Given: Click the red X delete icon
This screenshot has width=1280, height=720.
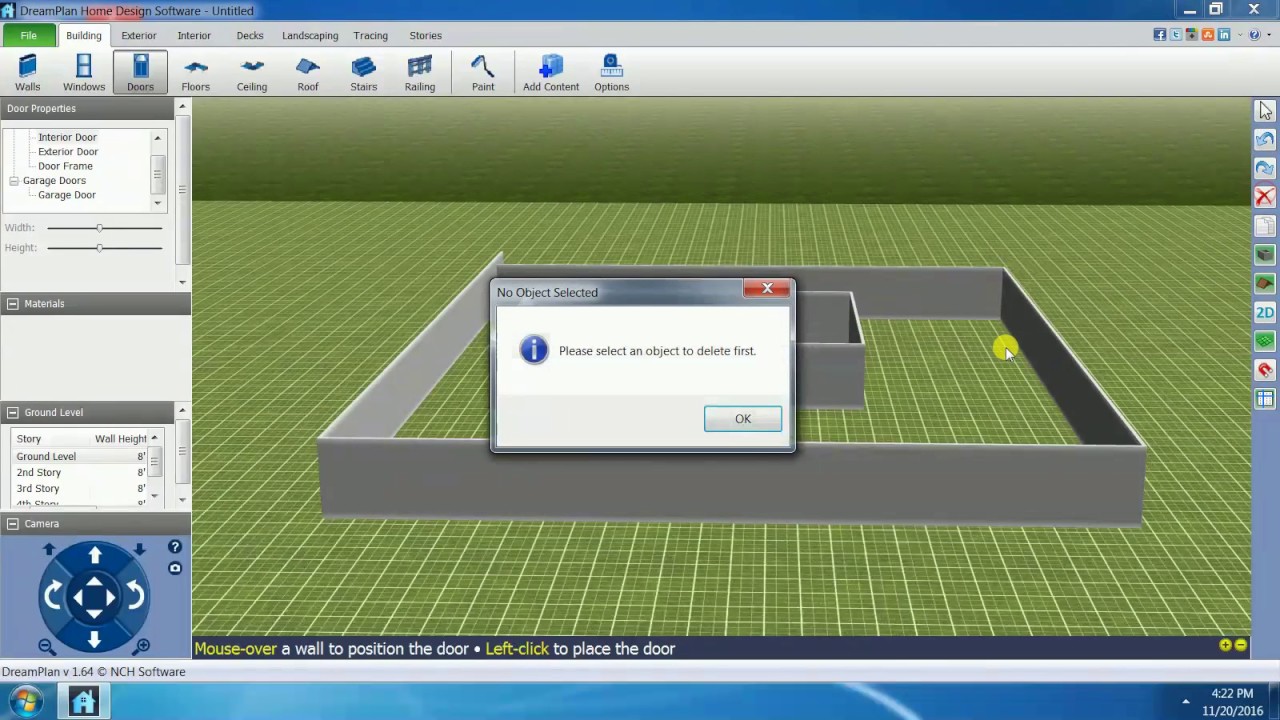Looking at the screenshot, I should pos(1265,197).
